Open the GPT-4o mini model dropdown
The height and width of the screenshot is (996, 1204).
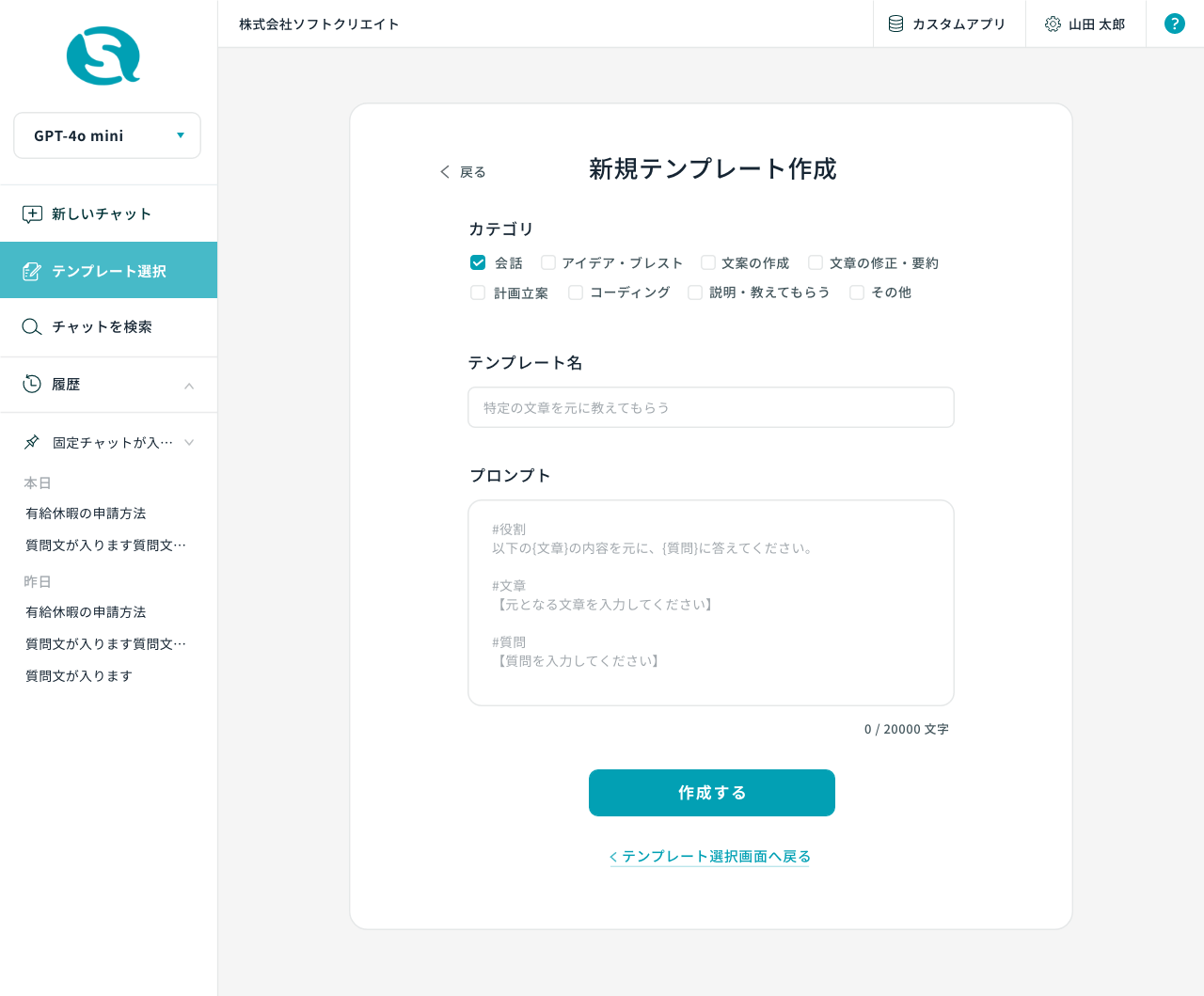(x=107, y=135)
